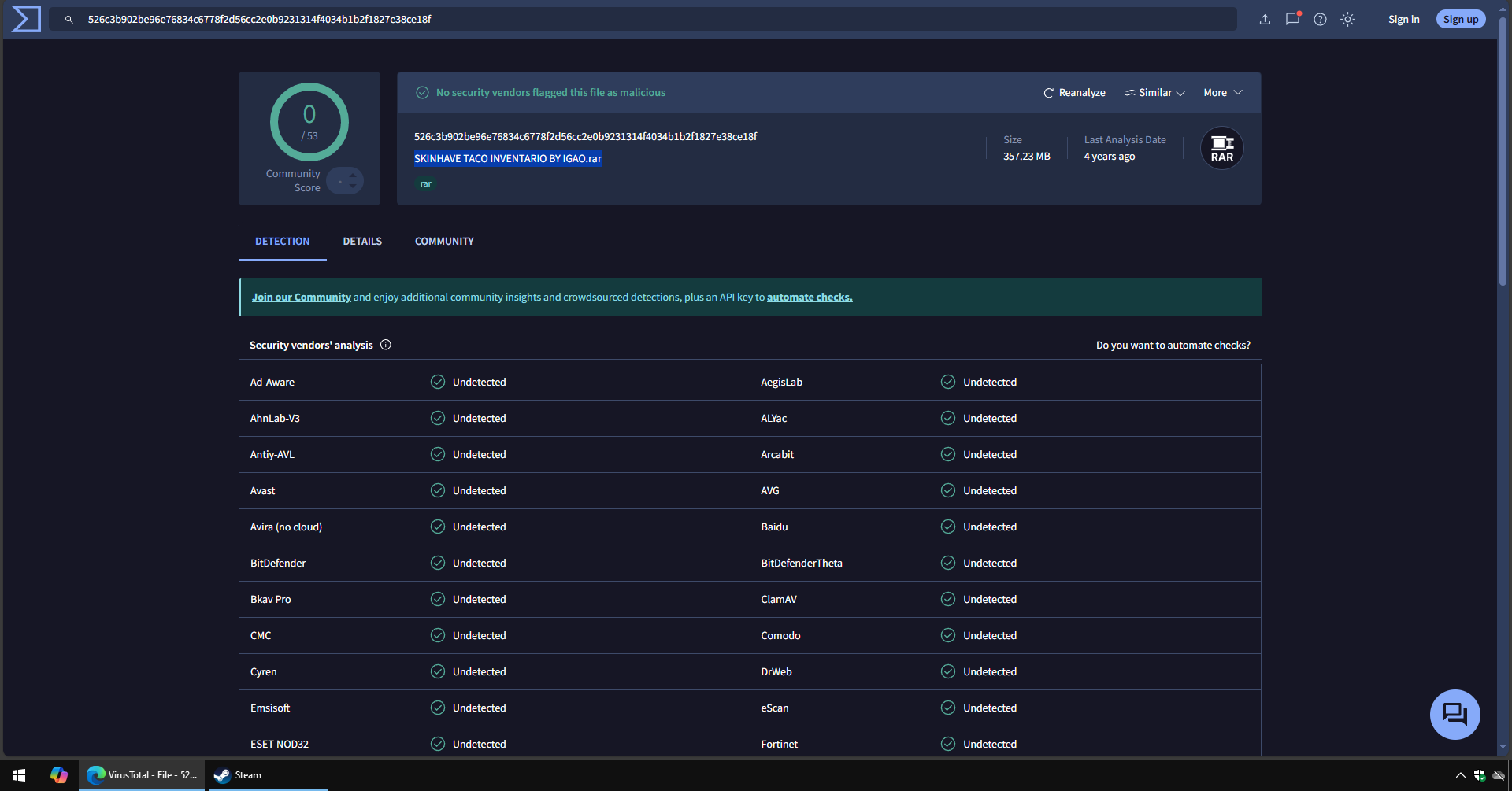Click the Arcabit undetected check icon
Viewport: 1512px width, 791px height.
(x=948, y=454)
